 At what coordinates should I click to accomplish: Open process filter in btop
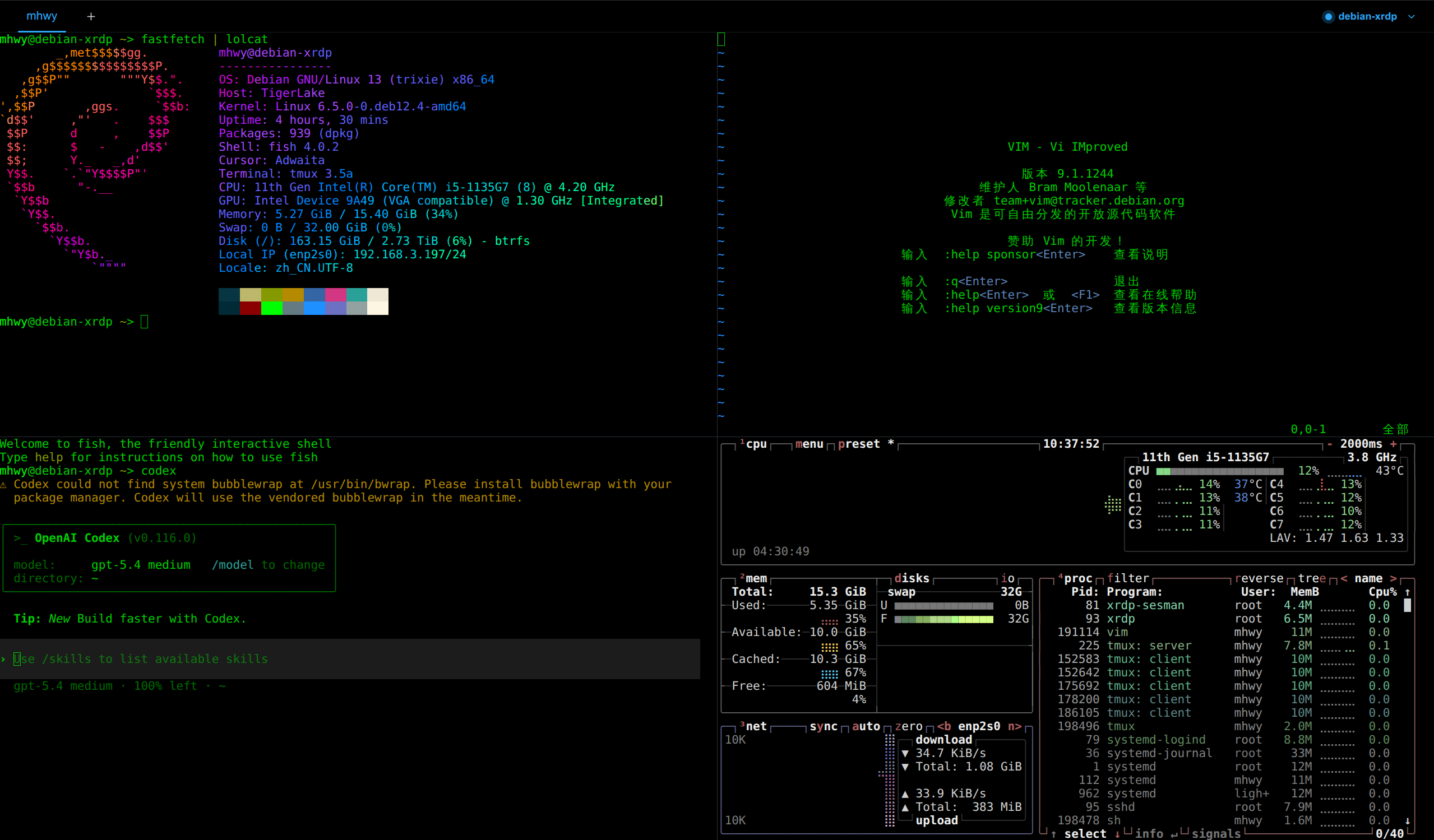[1128, 578]
